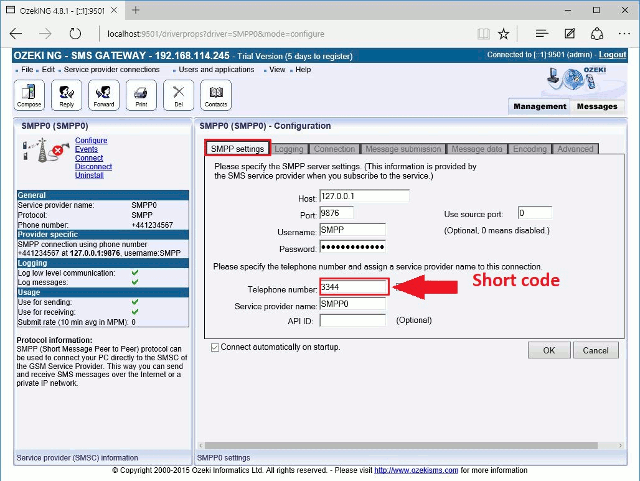Open a new browser tab
Image resolution: width=640 pixels, height=481 pixels.
136,10
